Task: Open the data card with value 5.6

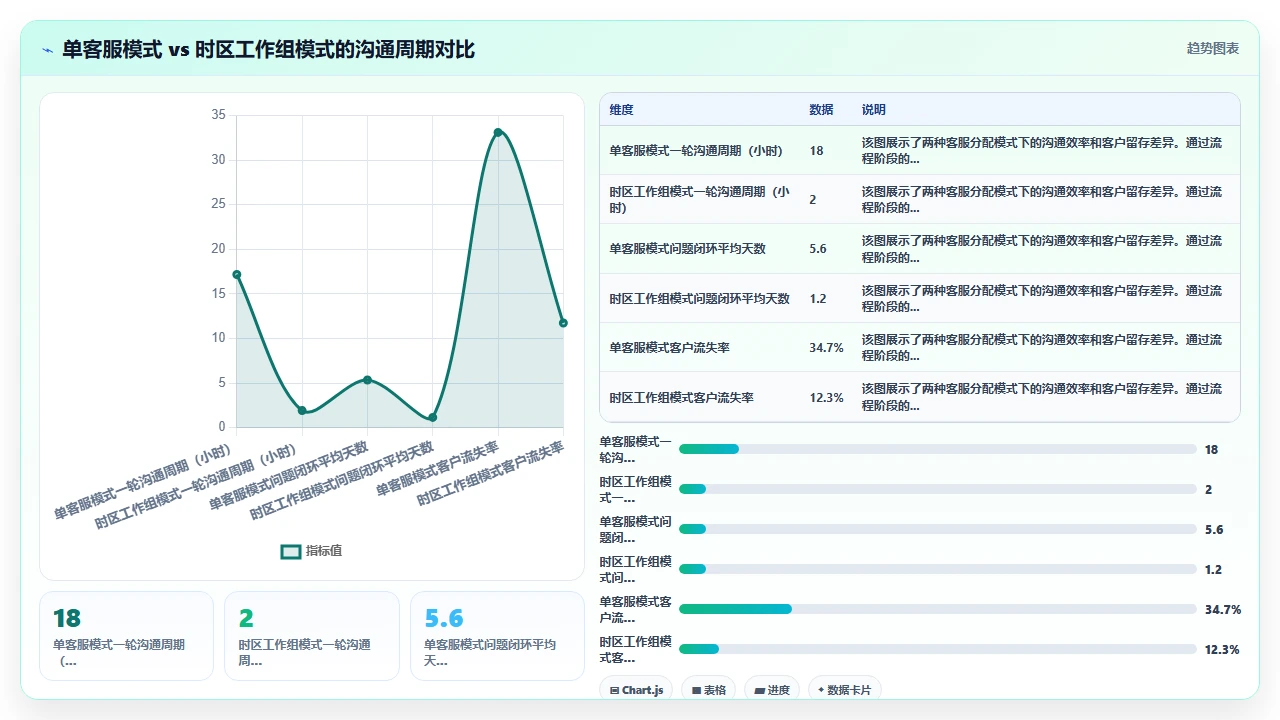Action: point(497,636)
